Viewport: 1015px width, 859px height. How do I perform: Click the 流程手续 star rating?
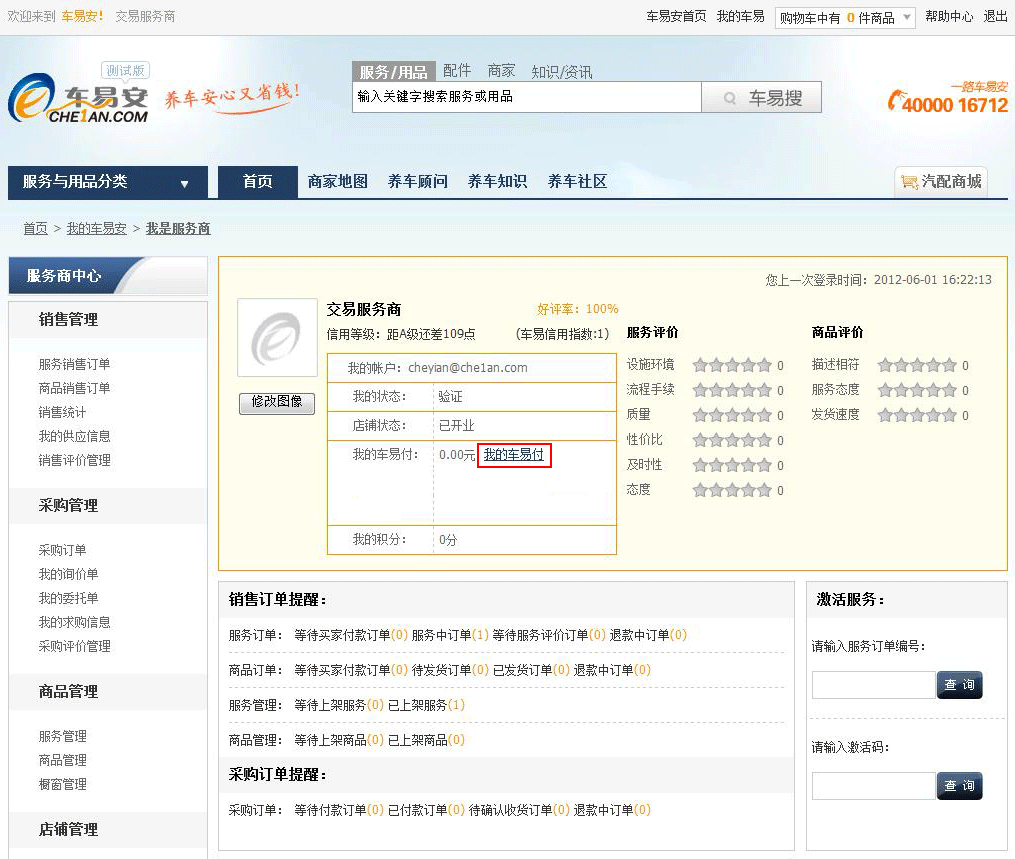732,390
